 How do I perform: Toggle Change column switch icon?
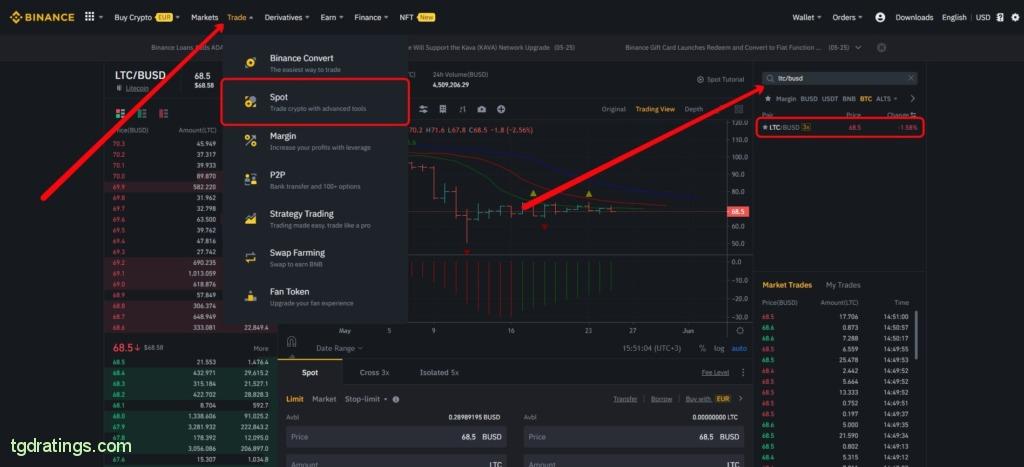click(x=914, y=115)
